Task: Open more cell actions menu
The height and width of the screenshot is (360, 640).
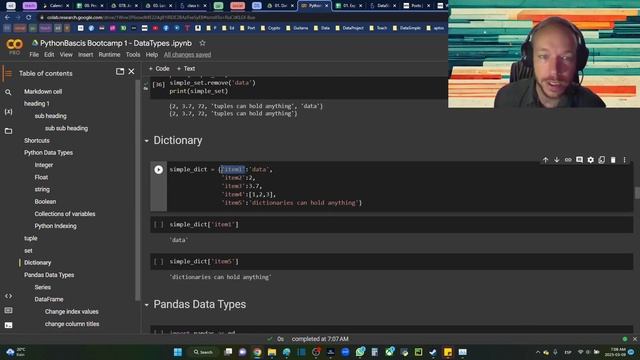Action: [x=624, y=160]
